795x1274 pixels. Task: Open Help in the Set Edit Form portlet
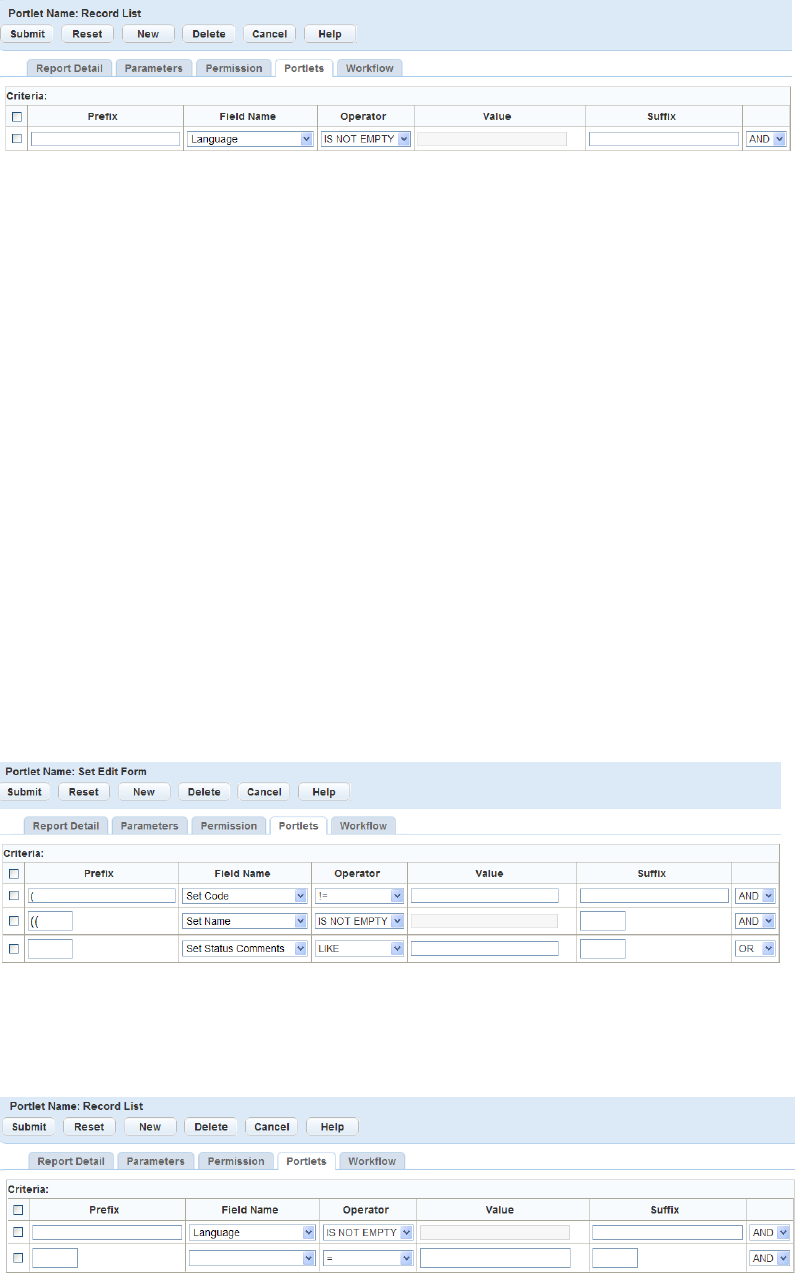pos(324,792)
